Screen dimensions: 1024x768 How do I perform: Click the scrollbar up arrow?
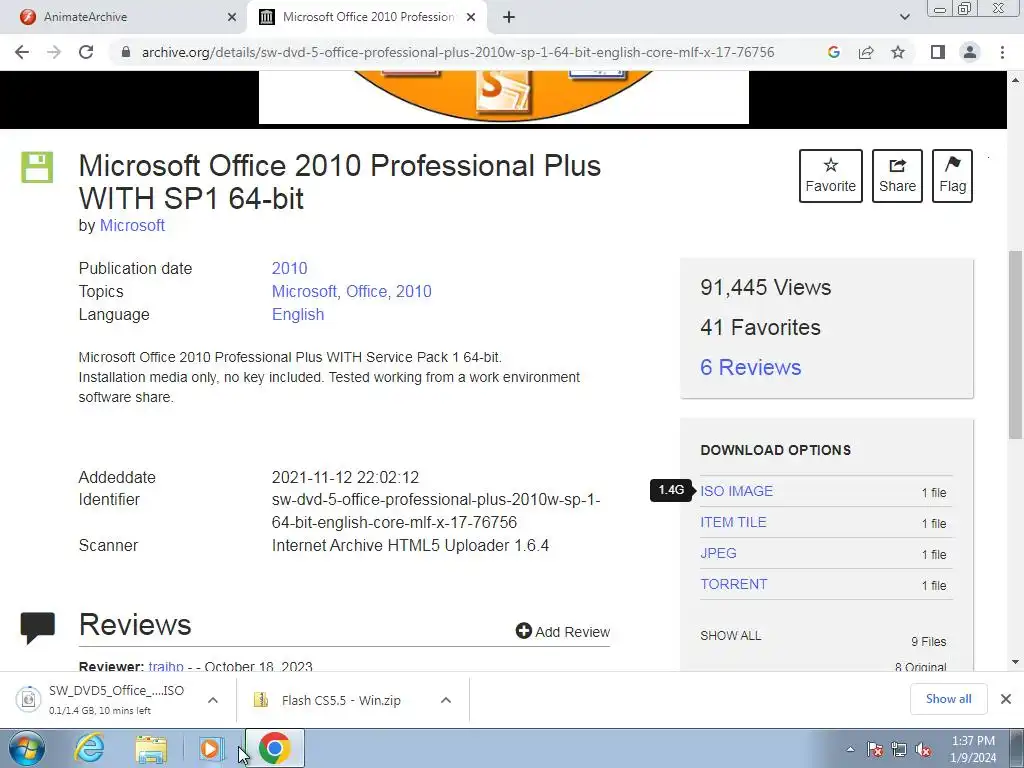coord(1015,80)
